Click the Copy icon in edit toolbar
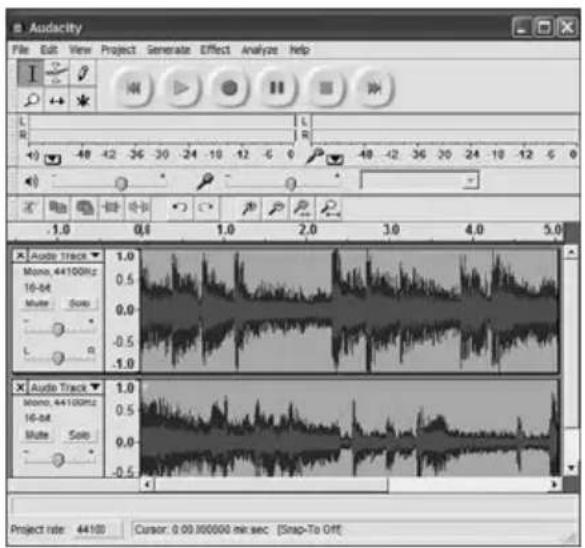Image resolution: width=585 pixels, height=548 pixels. pyautogui.click(x=57, y=208)
